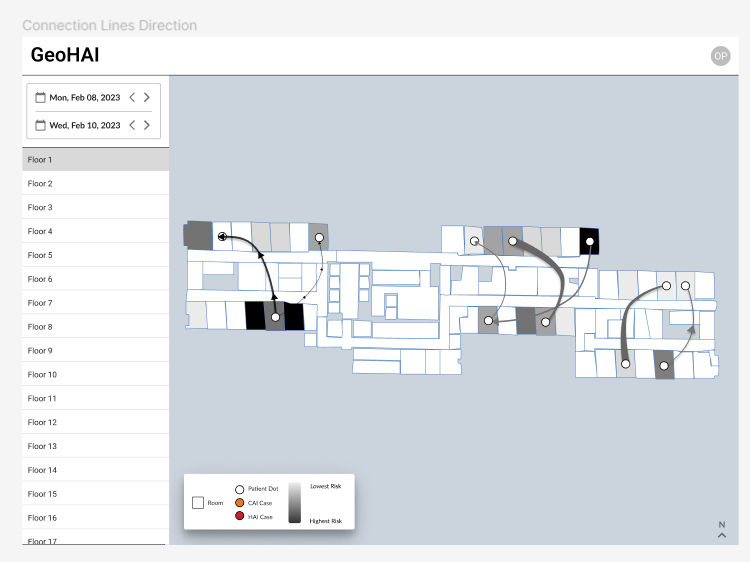Go to previous day for end date

(x=132, y=125)
